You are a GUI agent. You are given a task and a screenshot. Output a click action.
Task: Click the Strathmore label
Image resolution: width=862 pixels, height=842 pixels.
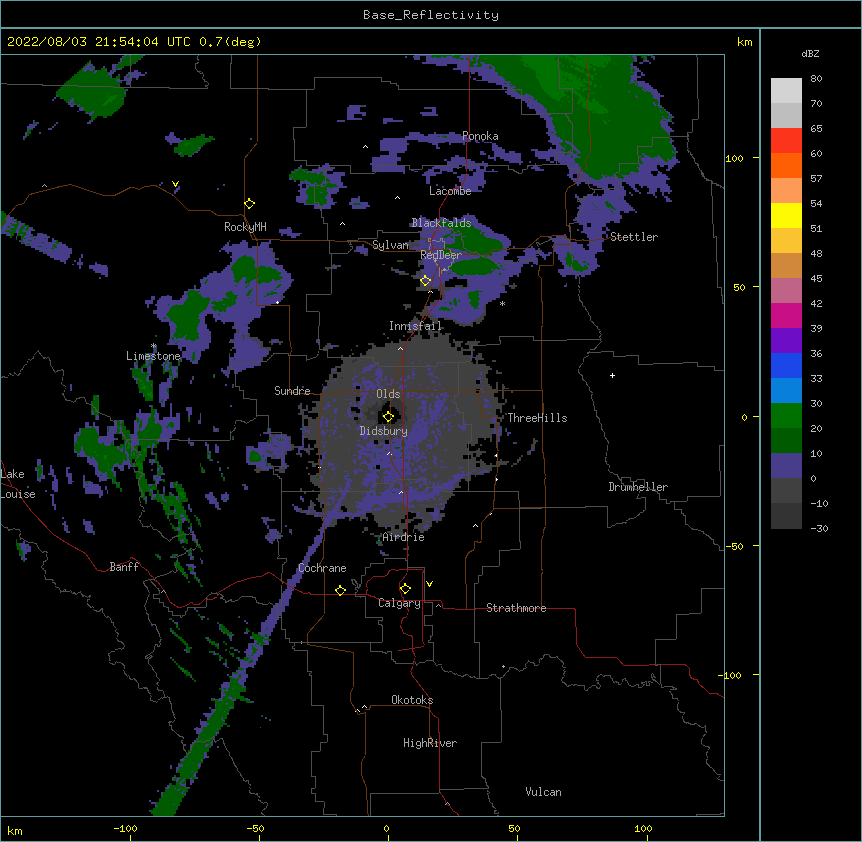click(x=516, y=608)
